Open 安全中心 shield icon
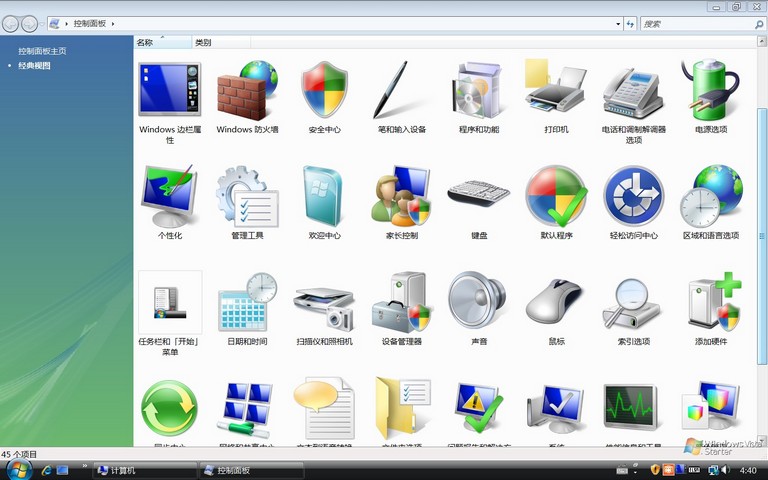The image size is (768, 480). click(x=324, y=89)
